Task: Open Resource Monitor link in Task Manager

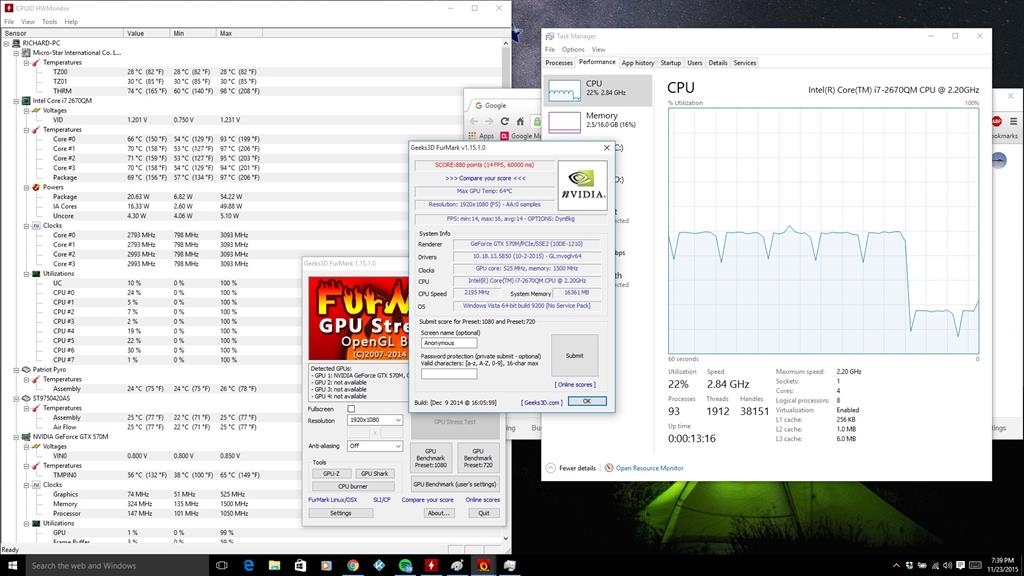Action: pyautogui.click(x=649, y=468)
